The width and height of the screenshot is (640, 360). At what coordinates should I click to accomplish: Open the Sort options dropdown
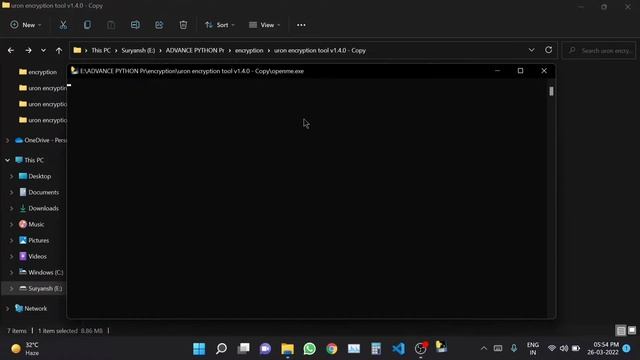tap(220, 25)
